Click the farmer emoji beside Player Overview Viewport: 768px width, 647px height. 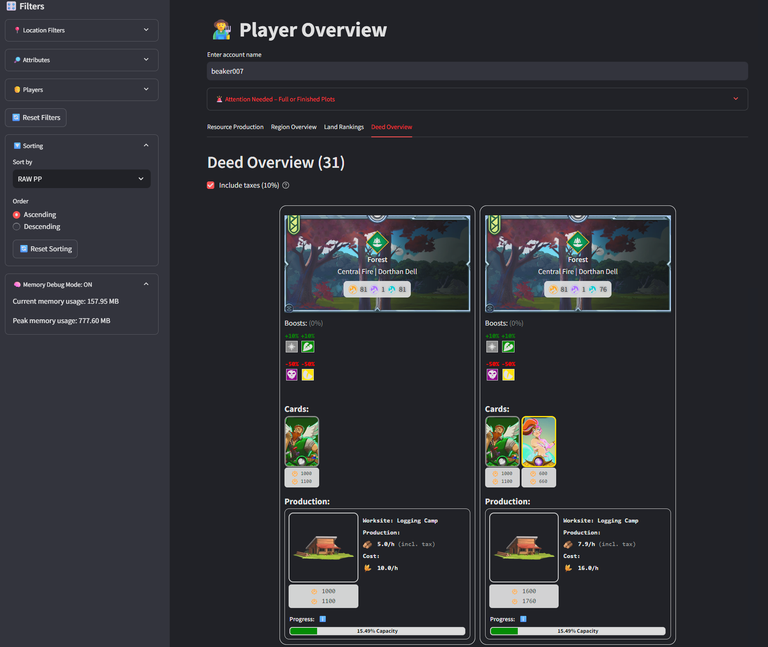(221, 30)
